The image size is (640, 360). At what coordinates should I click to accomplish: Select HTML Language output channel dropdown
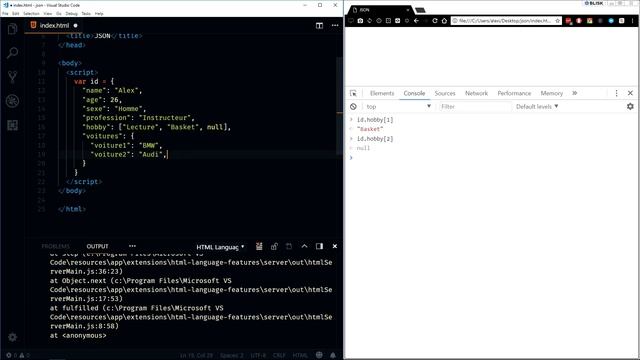220,247
